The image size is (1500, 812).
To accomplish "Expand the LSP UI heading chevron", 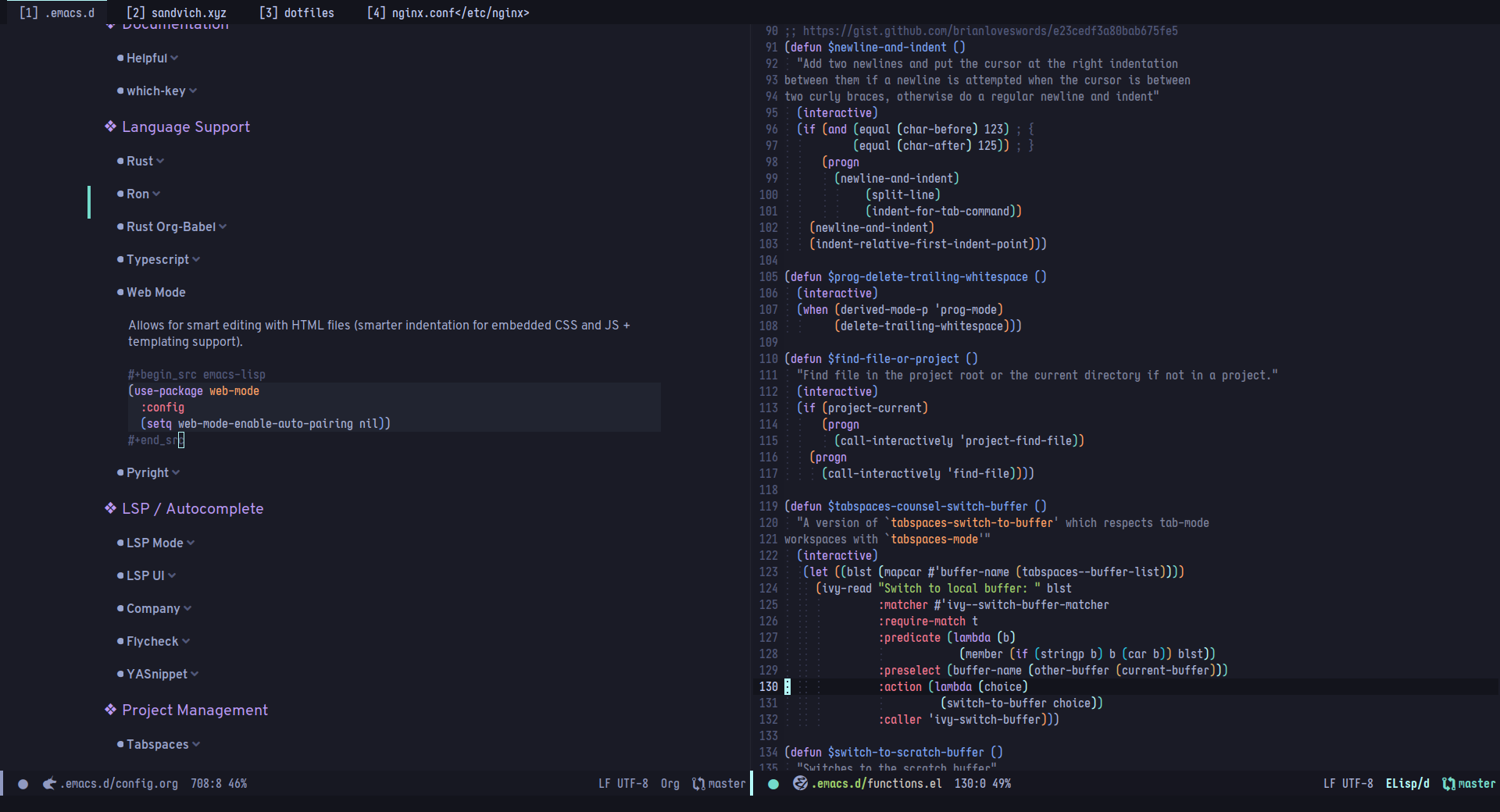I will click(172, 576).
